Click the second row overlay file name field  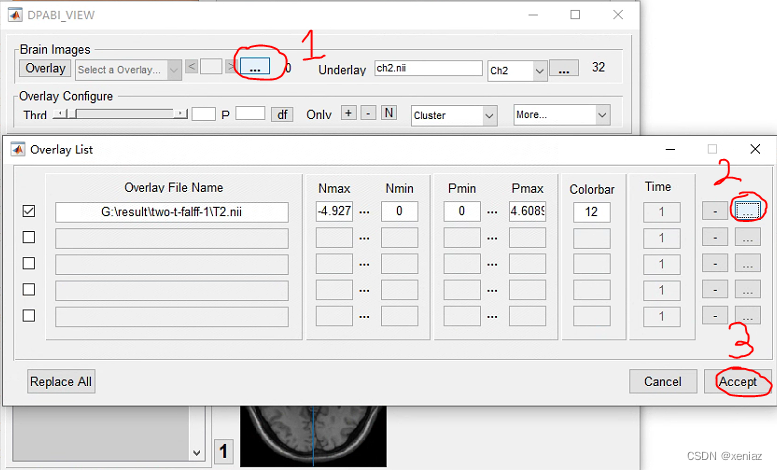(171, 238)
